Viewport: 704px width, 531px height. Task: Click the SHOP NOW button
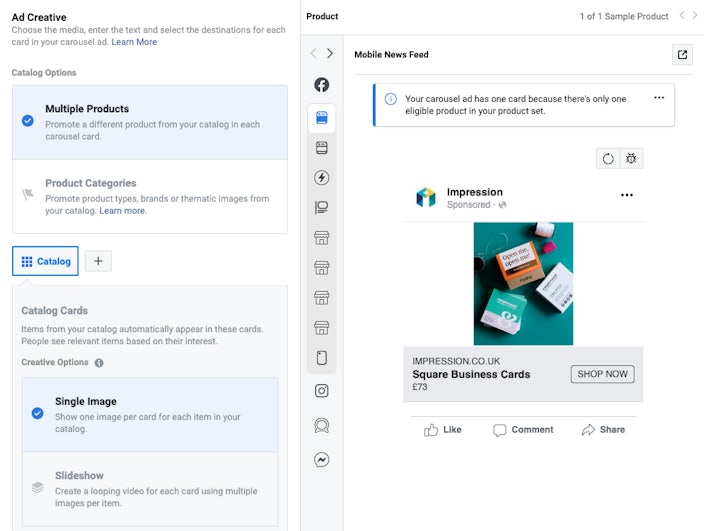coord(603,374)
